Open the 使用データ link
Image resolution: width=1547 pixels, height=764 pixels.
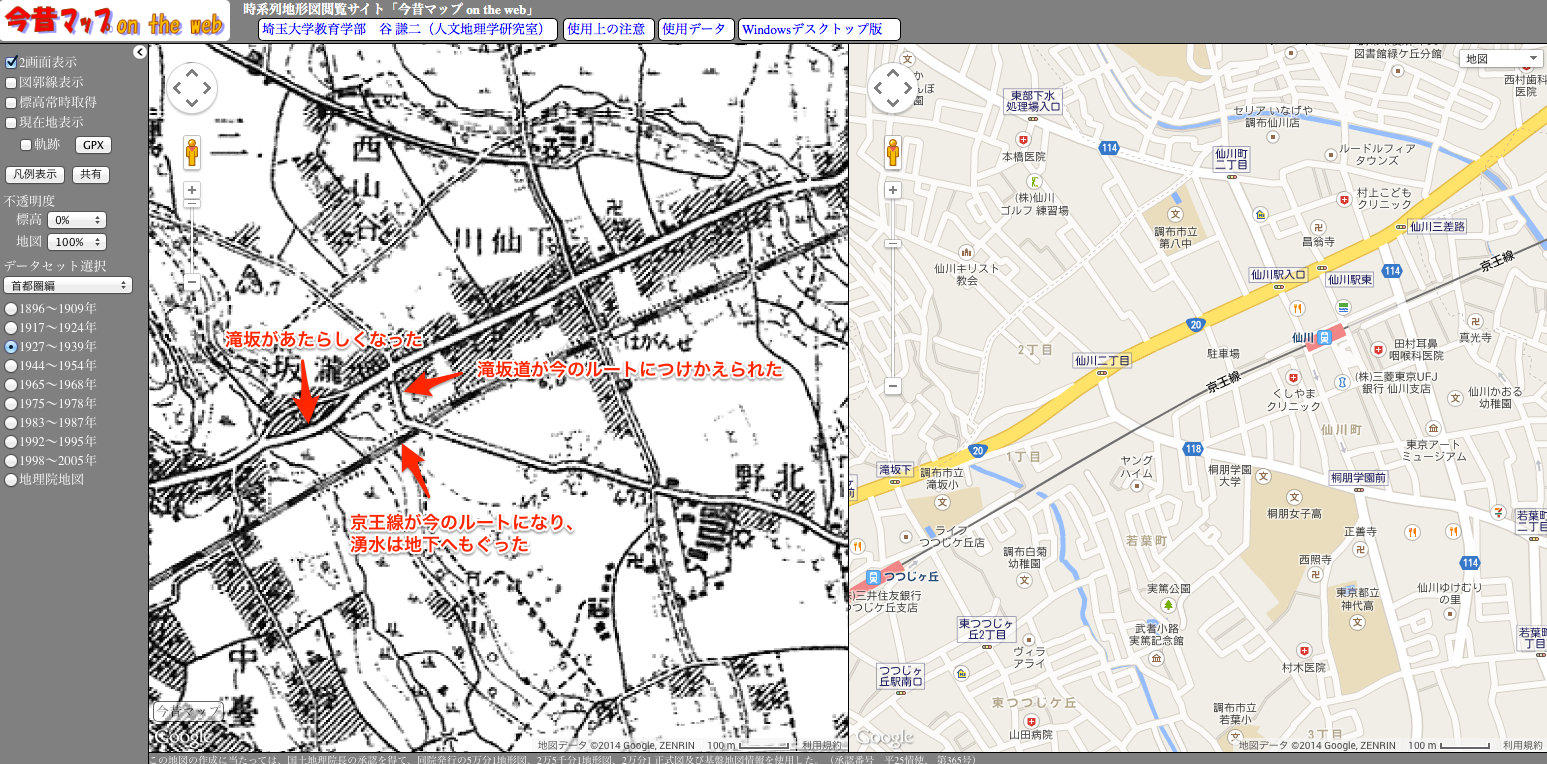(696, 29)
